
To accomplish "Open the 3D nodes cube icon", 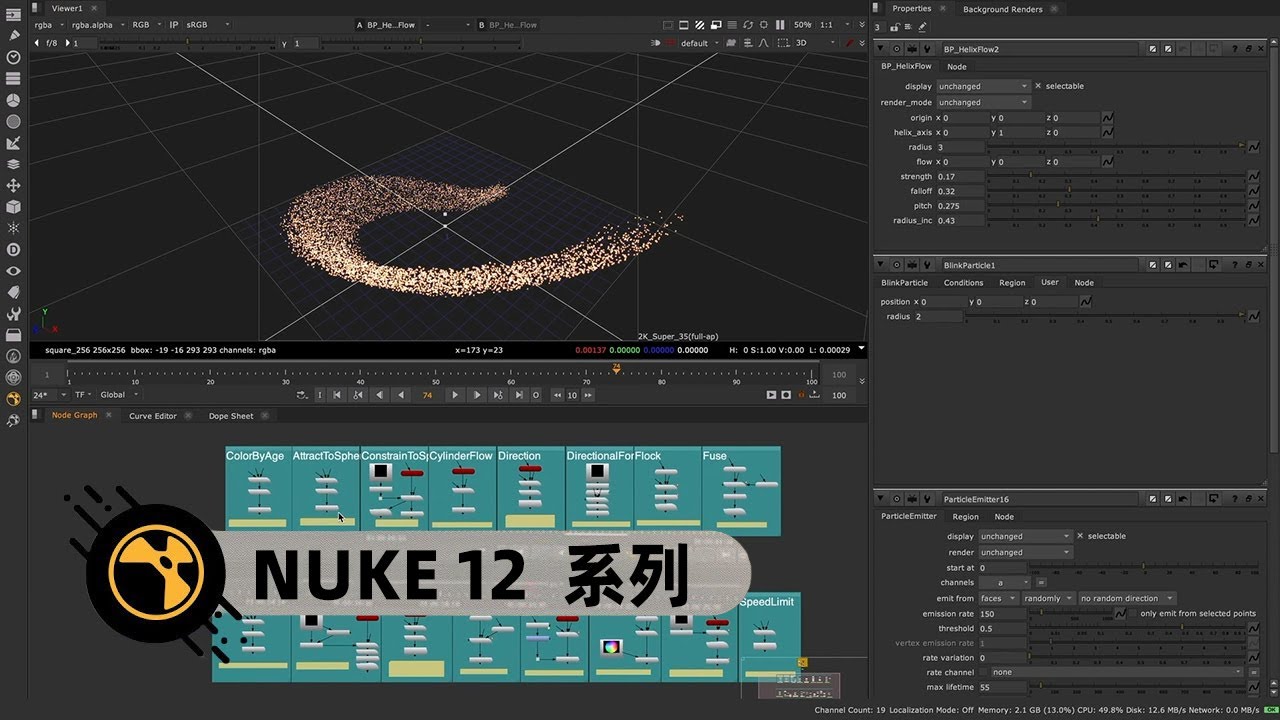I will (x=14, y=207).
